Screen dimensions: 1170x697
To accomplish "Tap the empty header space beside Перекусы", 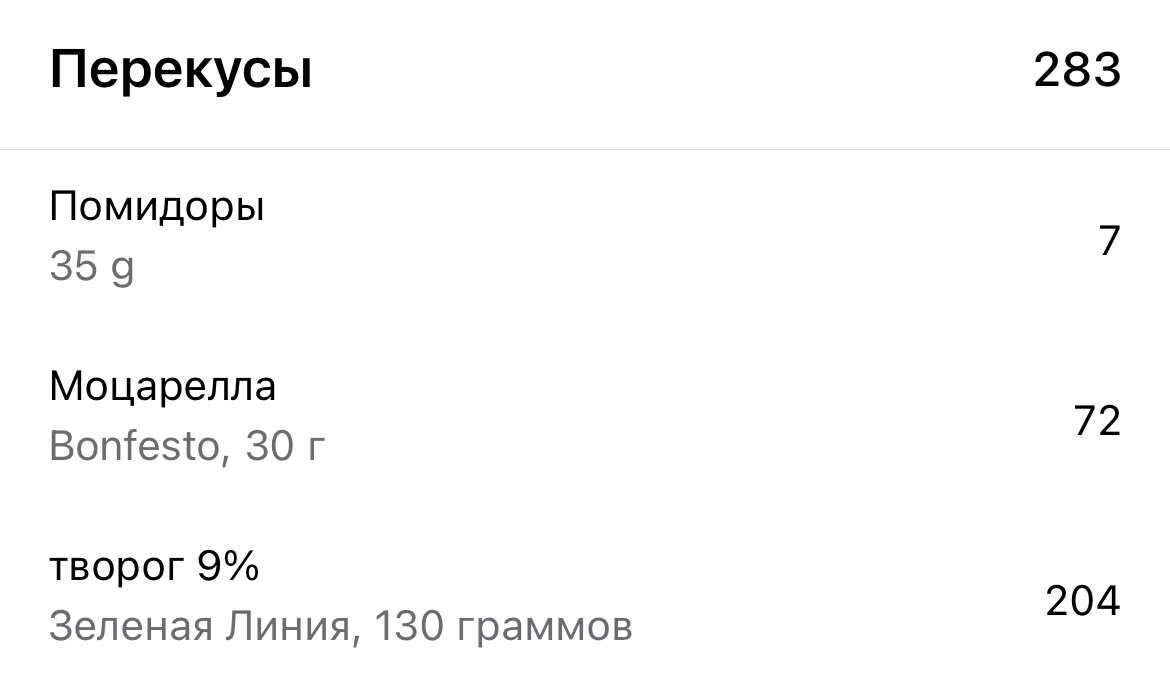I will pos(672,71).
